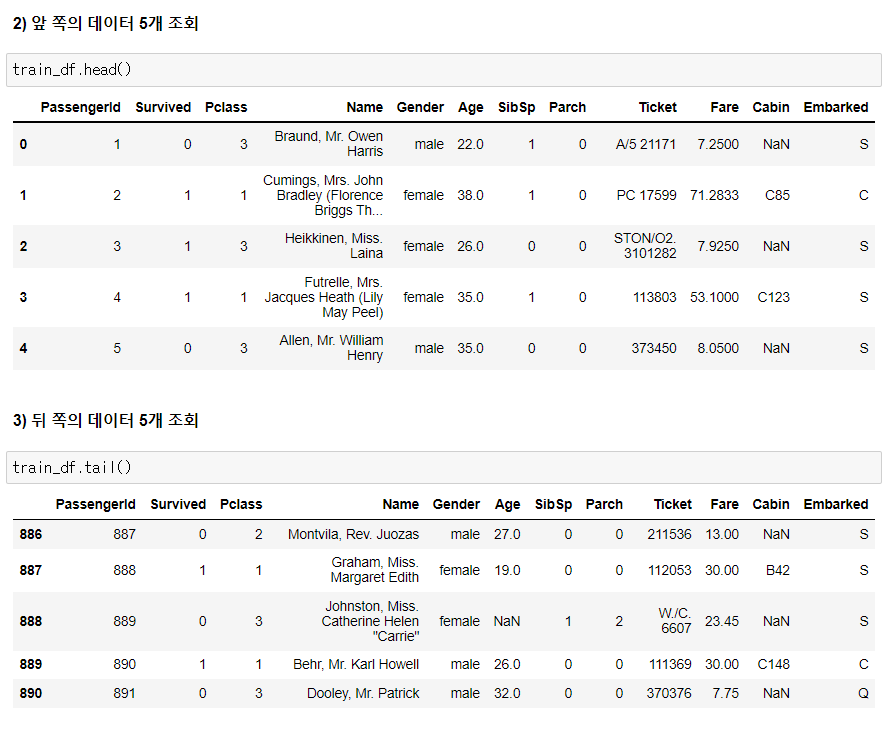
Task: Click the cabin value 'B42'
Action: [x=778, y=570]
